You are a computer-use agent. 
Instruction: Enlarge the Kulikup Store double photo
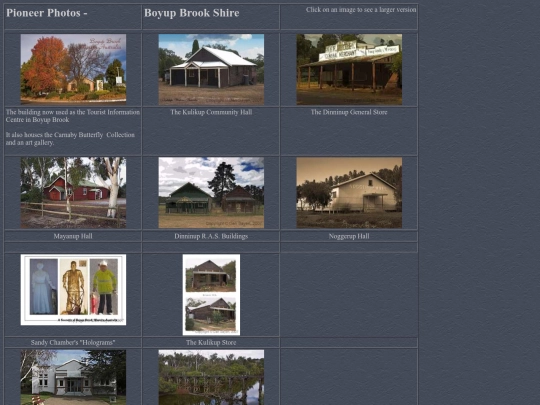pos(211,295)
